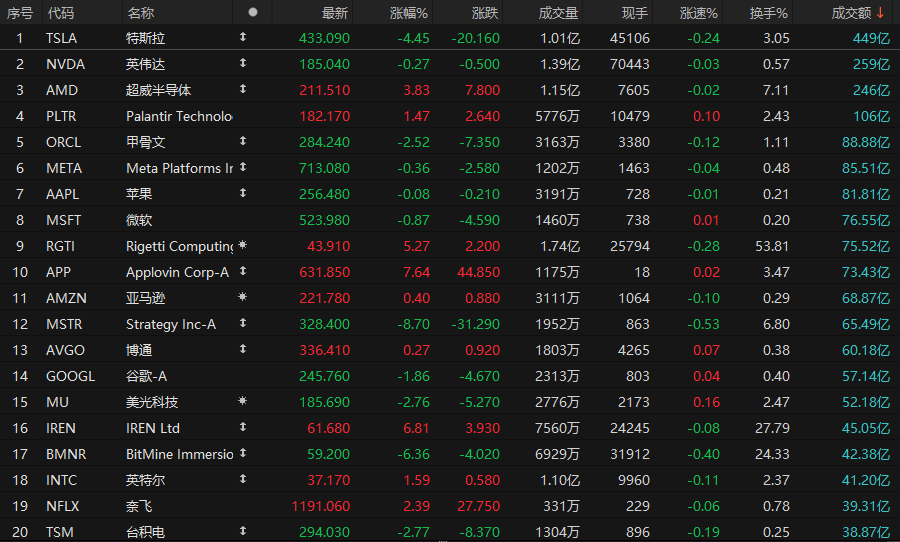
Task: Open the Palantir Technologies stock name
Action: 179,116
